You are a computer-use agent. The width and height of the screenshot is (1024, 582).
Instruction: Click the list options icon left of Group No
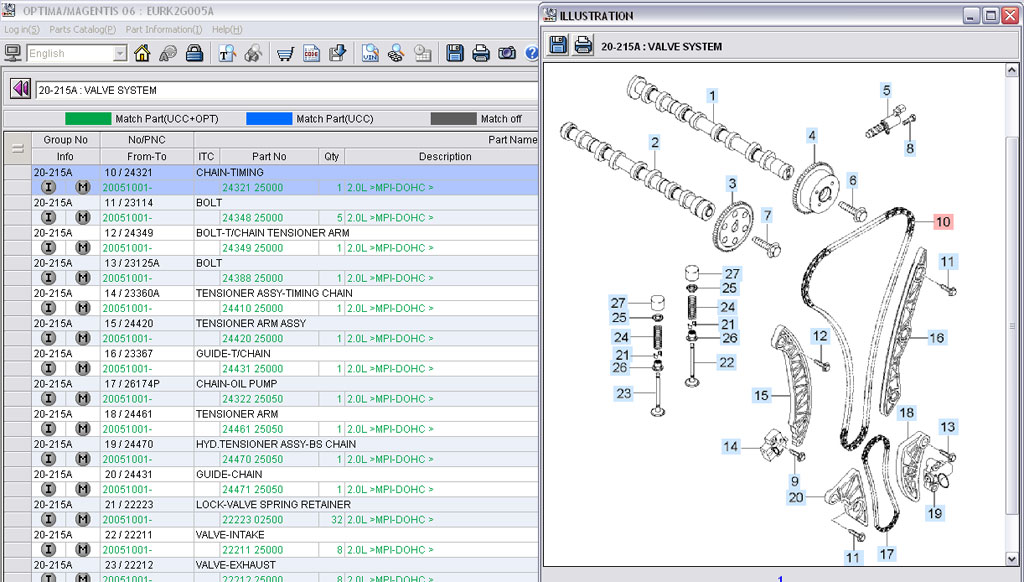click(x=17, y=148)
